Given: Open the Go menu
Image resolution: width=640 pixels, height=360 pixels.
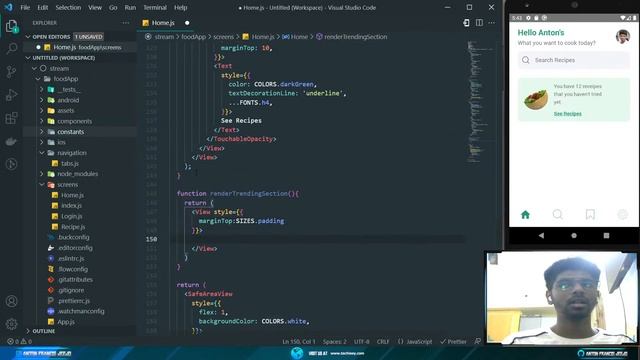Looking at the screenshot, I should pyautogui.click(x=113, y=7).
